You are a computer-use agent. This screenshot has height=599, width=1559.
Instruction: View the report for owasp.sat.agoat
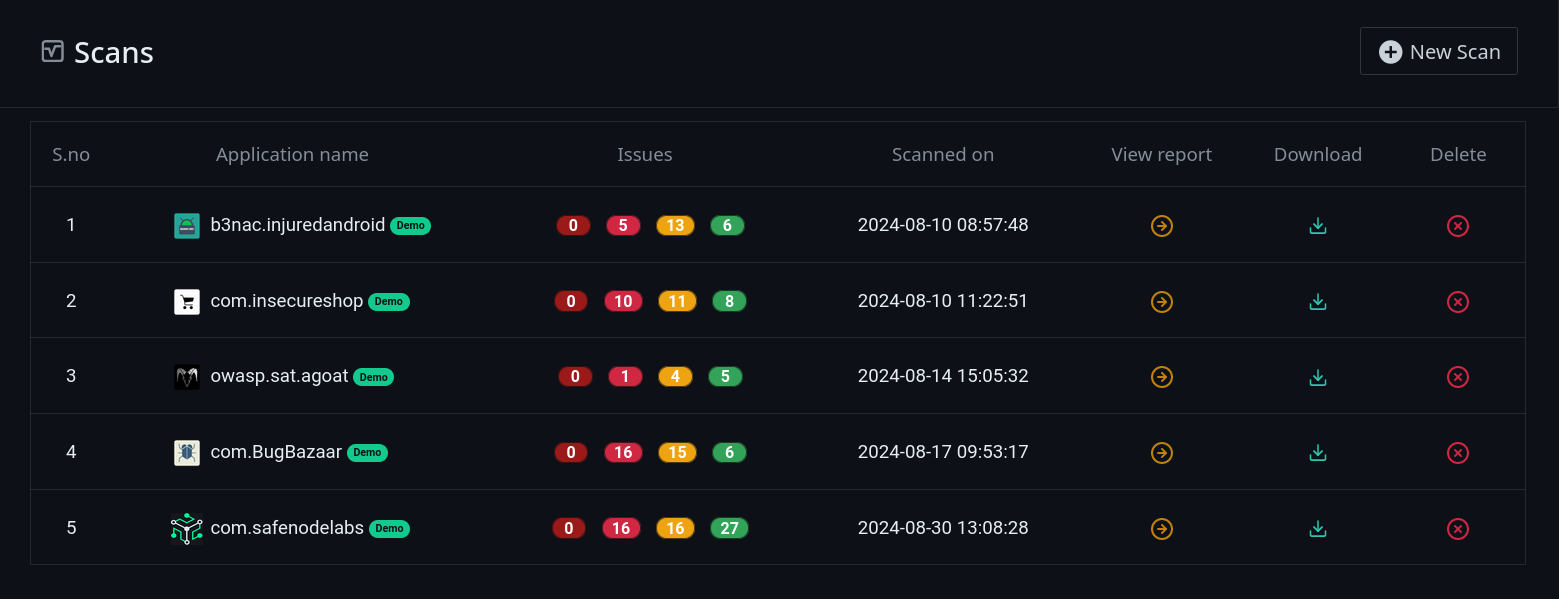(x=1161, y=377)
